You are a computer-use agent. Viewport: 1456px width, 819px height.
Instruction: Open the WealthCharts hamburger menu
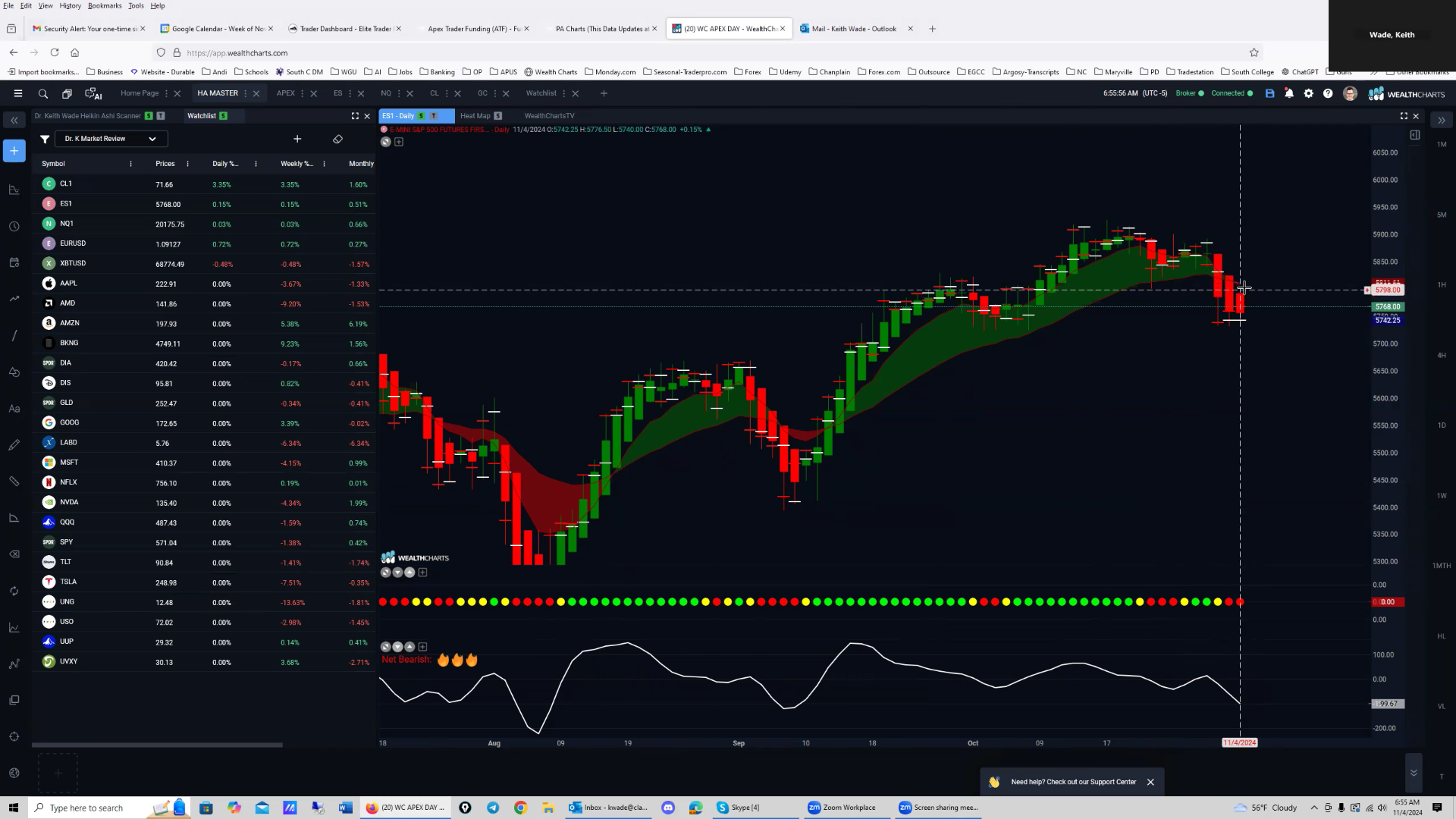18,93
